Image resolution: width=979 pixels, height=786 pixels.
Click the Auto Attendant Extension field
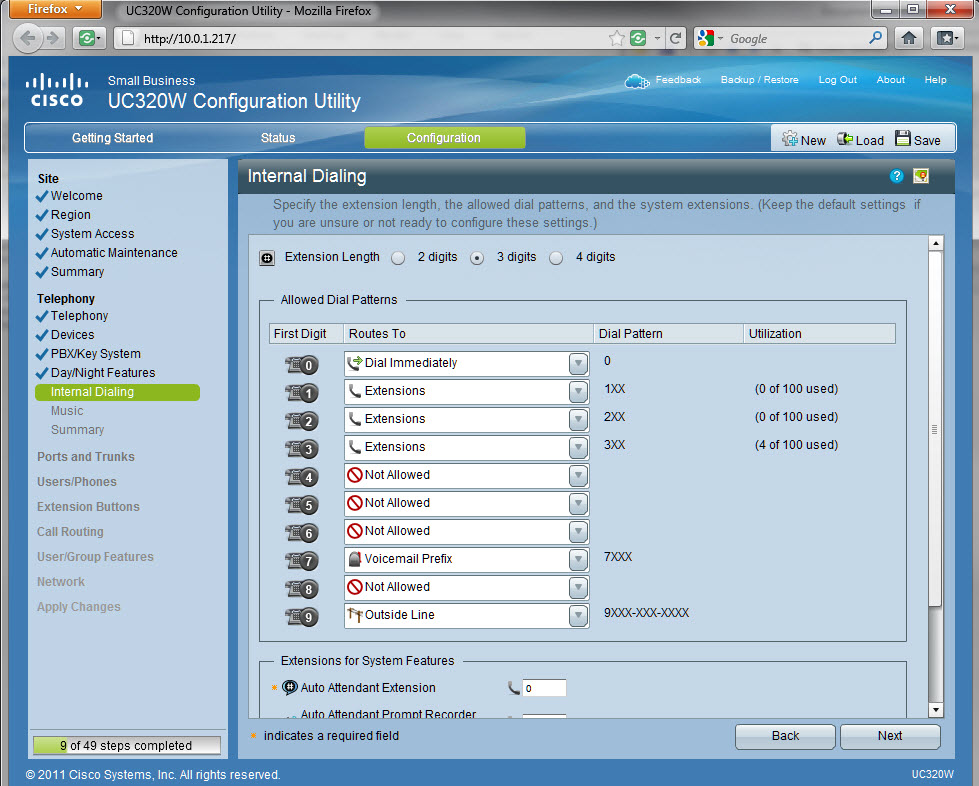(x=545, y=688)
